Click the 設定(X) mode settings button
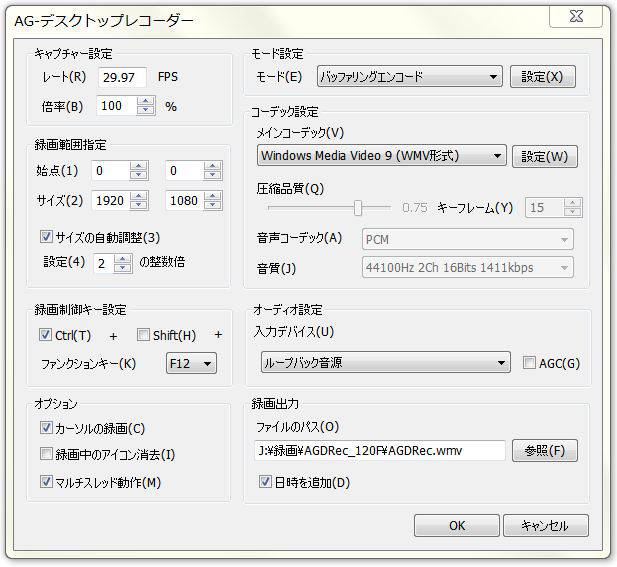 tap(543, 76)
